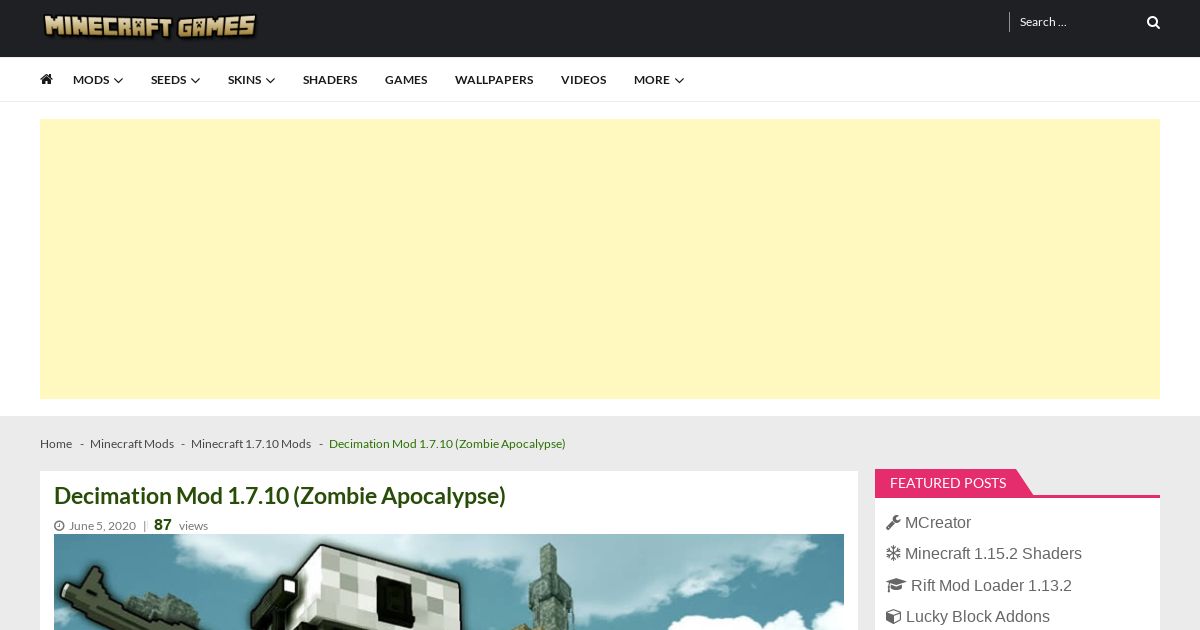Open the Lucky Block Addons featured post

tap(978, 616)
